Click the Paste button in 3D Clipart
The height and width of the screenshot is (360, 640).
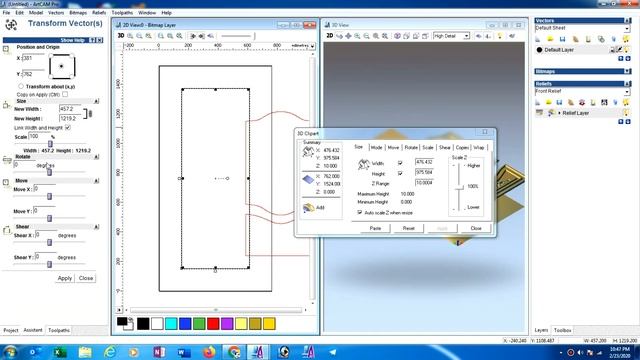click(375, 228)
